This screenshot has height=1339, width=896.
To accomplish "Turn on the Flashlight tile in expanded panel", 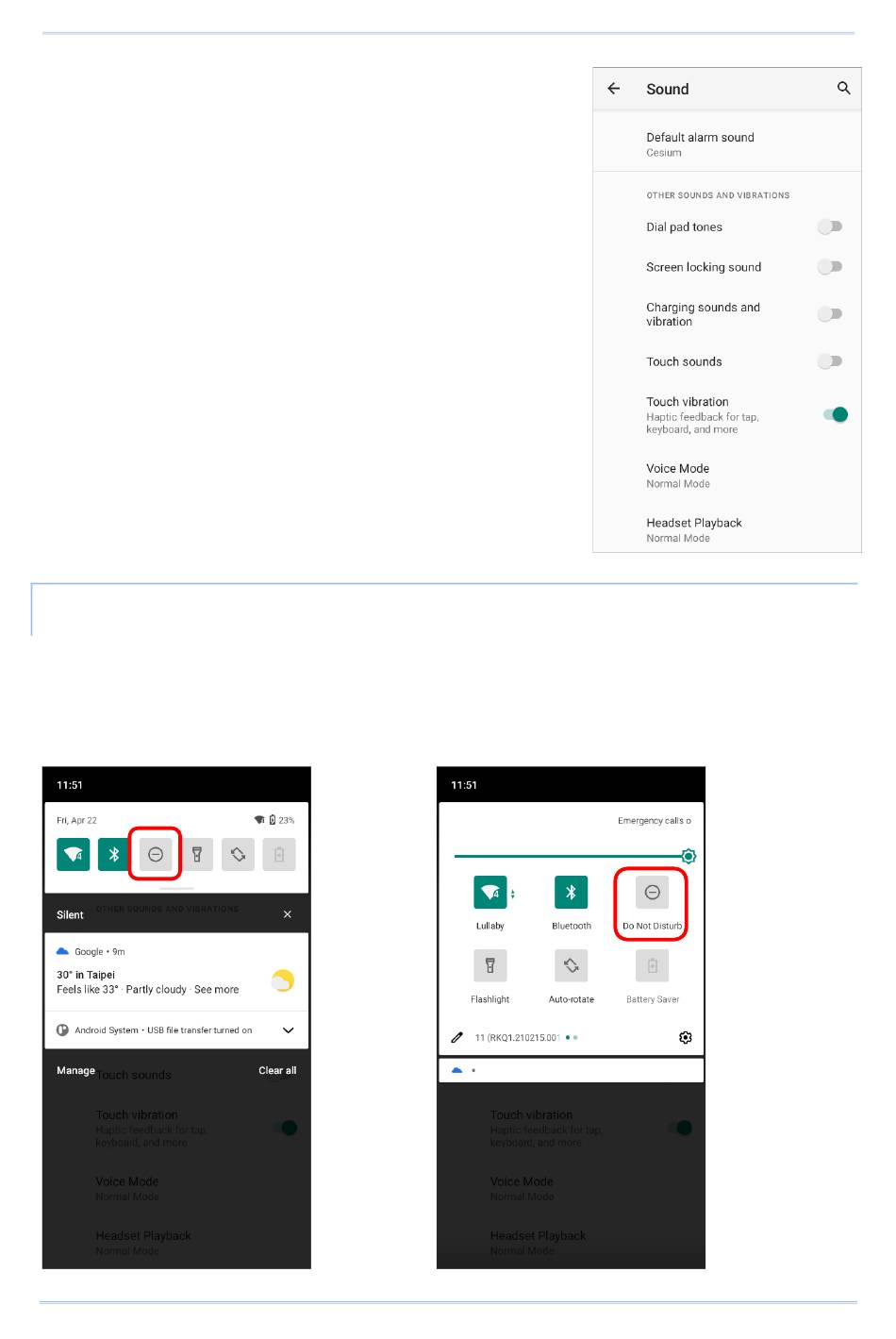I will tap(490, 965).
